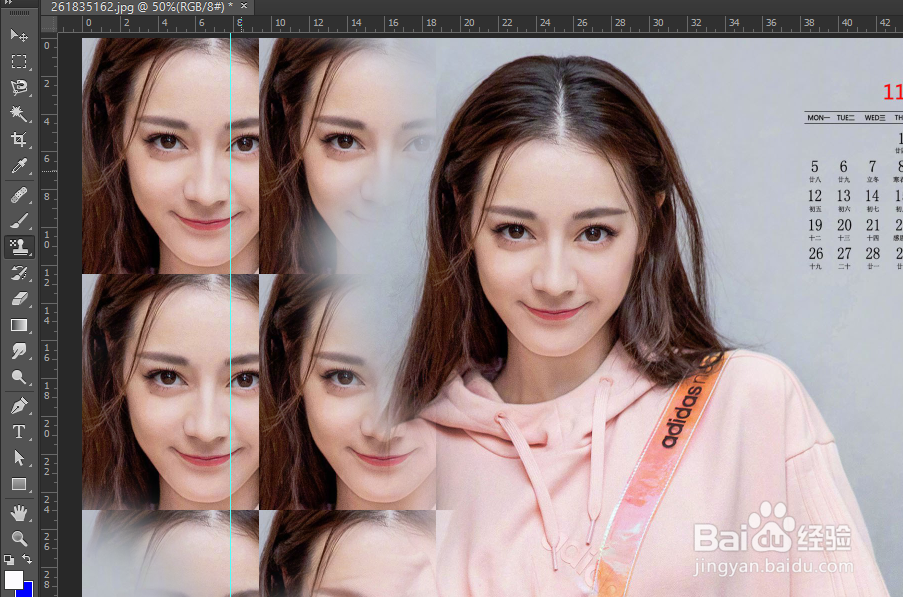Select the Horizontal Type tool
The height and width of the screenshot is (597, 903).
[x=19, y=432]
